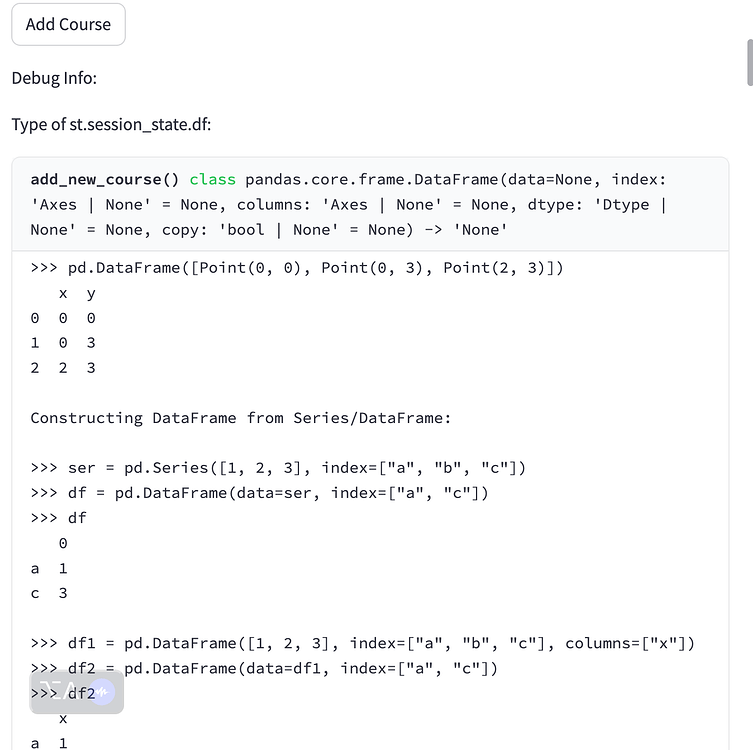This screenshot has width=753, height=750.
Task: Click the Add Course button
Action: pos(68,24)
